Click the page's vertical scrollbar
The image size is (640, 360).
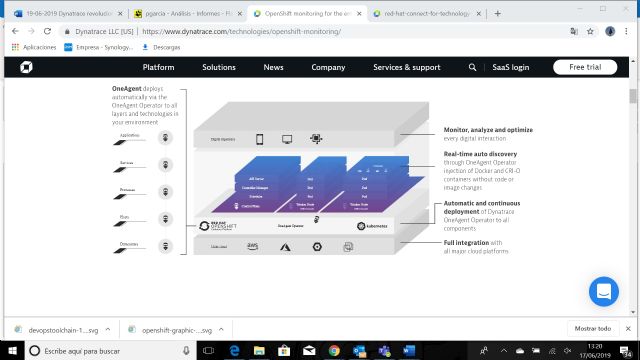633,96
